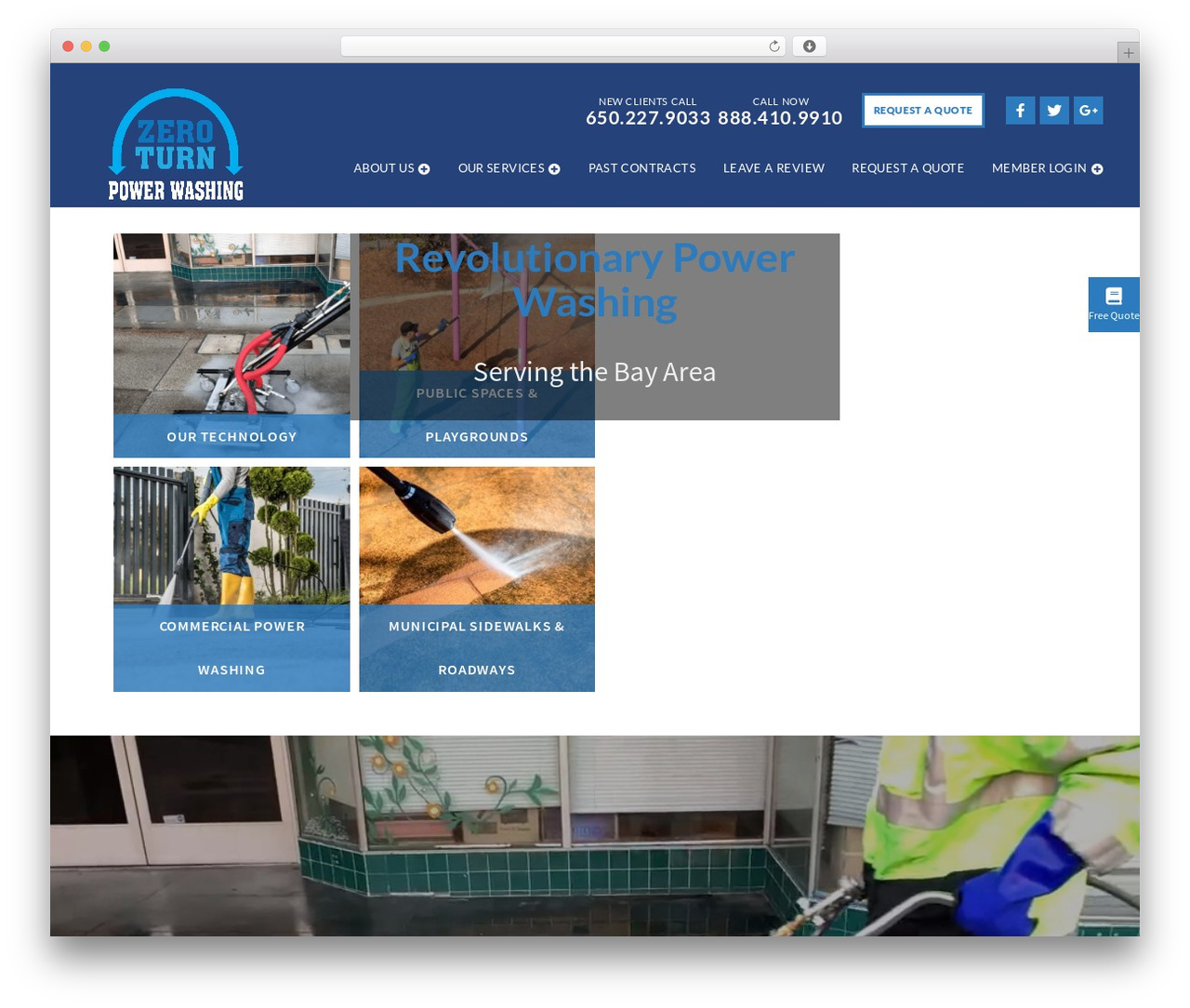Click the Revolutionary Power Washing heading
Image resolution: width=1190 pixels, height=1008 pixels.
coord(595,280)
